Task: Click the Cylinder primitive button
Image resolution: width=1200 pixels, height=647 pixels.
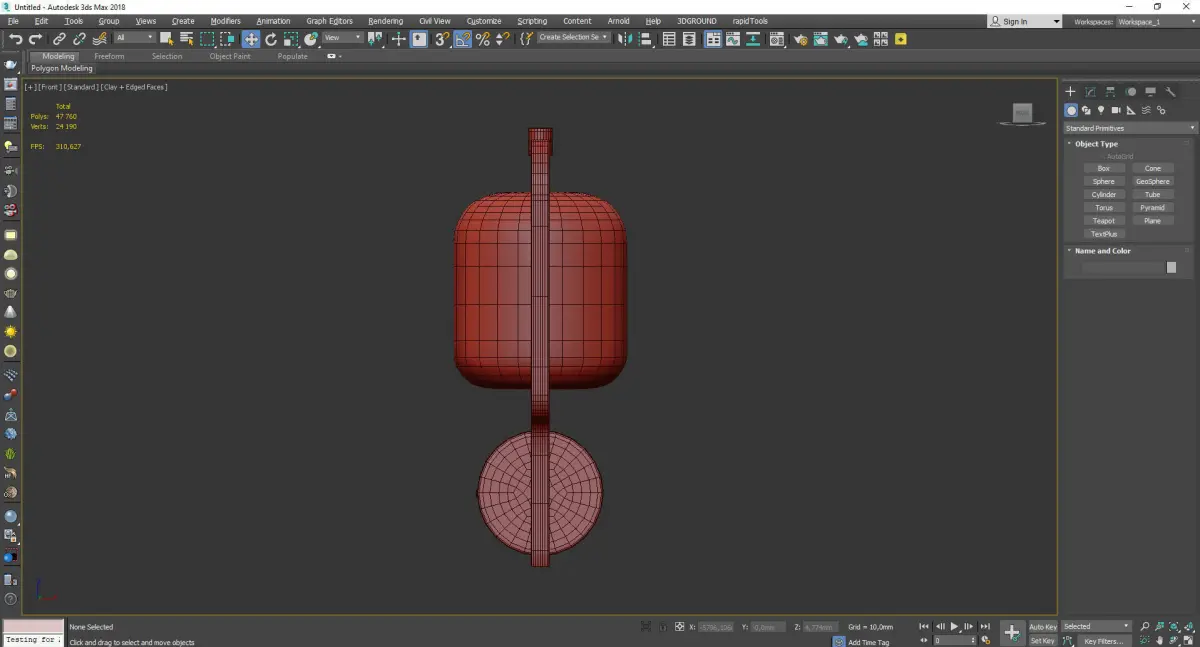Action: [1103, 195]
